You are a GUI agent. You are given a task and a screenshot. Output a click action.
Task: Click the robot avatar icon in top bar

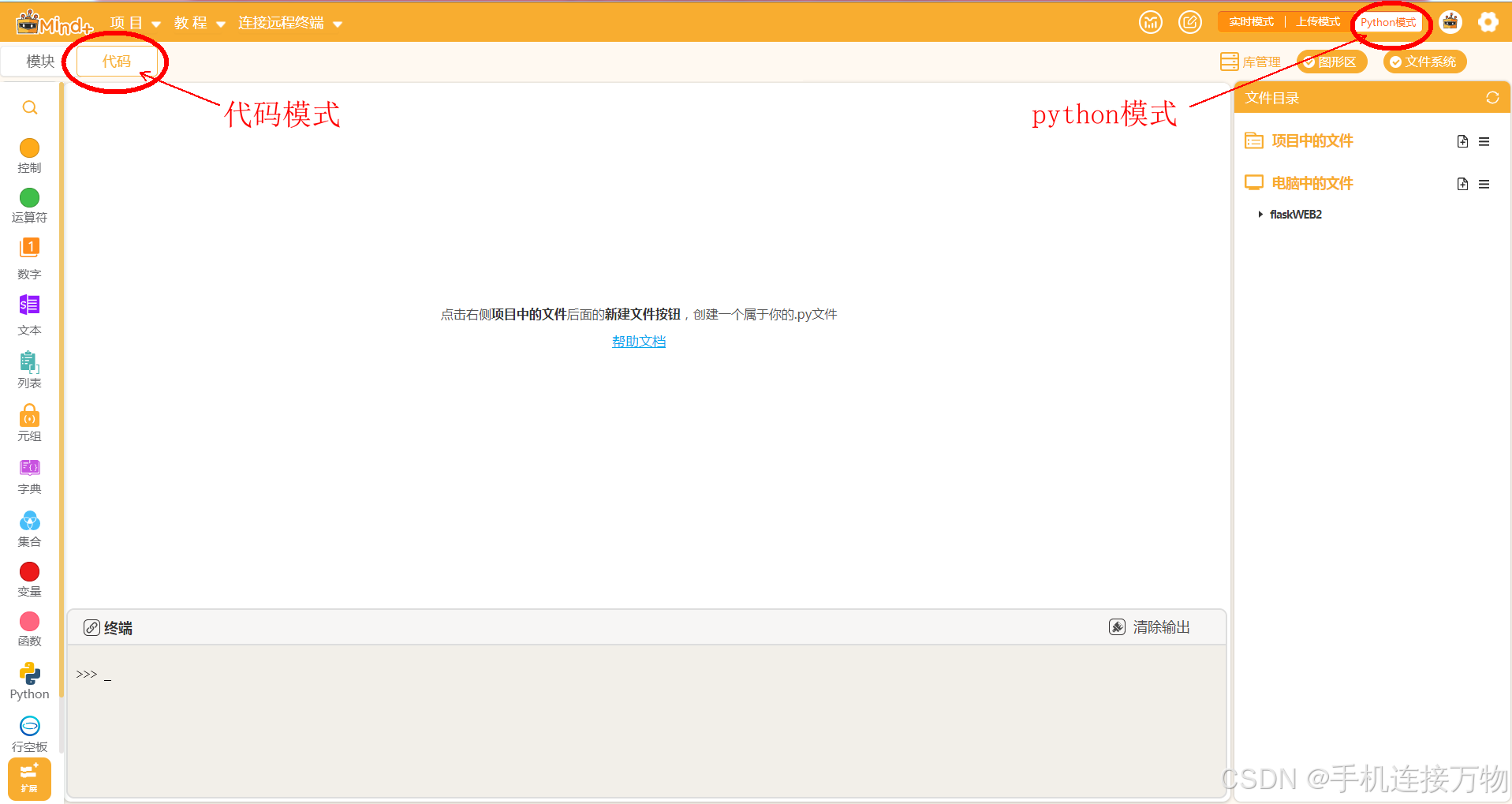tap(1450, 22)
